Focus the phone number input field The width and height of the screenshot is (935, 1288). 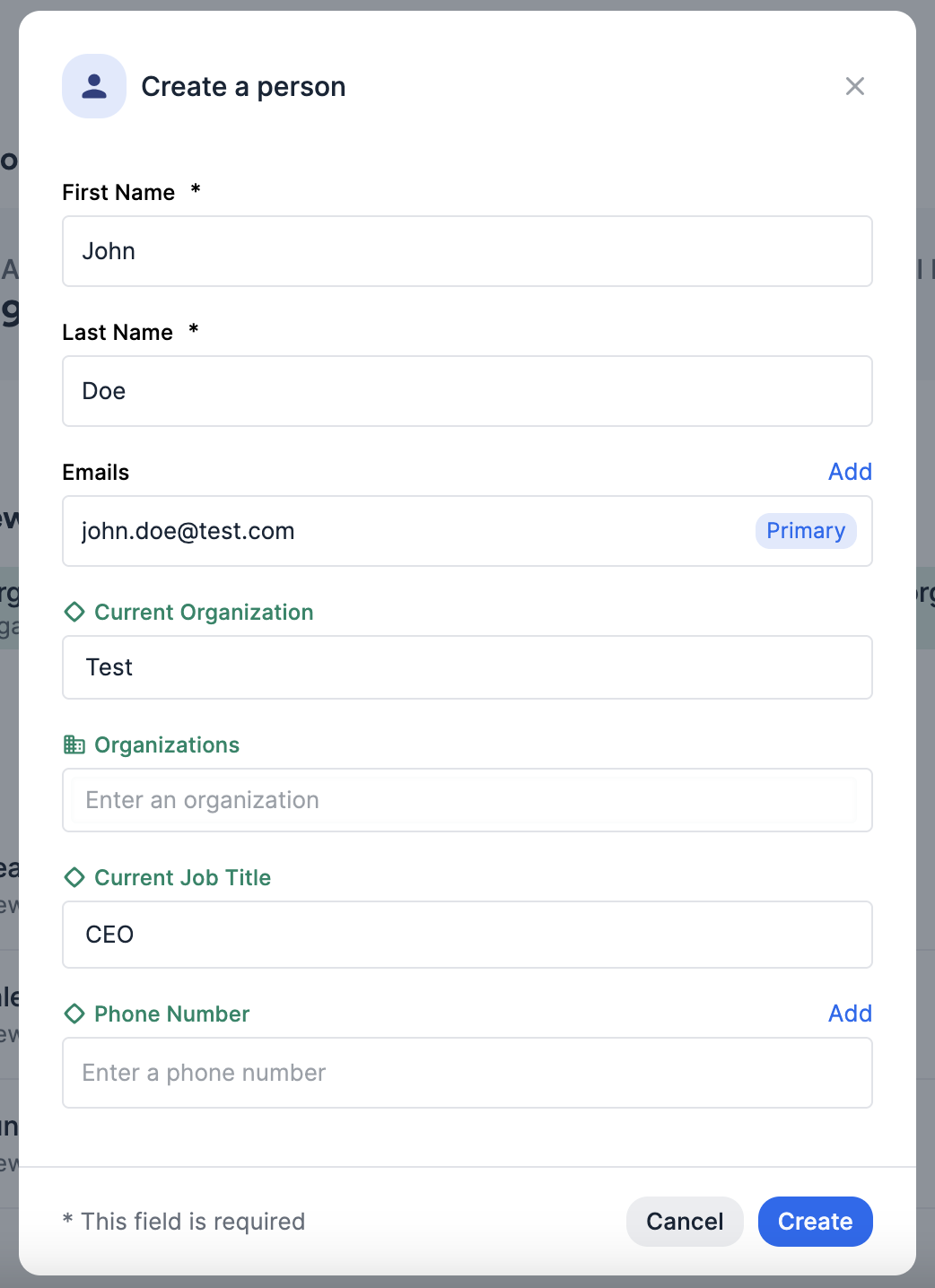[467, 1073]
